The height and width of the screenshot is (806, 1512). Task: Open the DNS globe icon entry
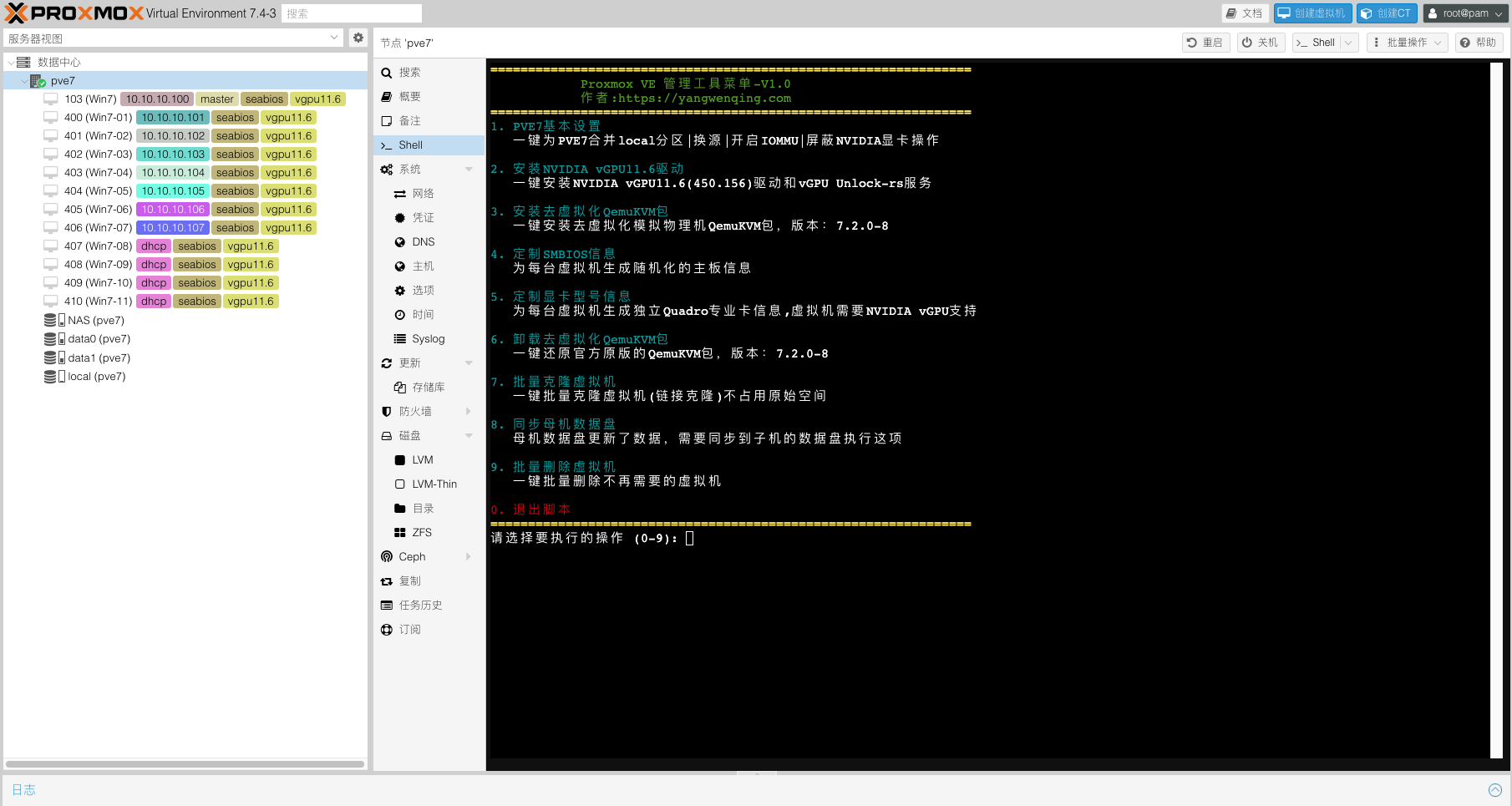tap(400, 242)
